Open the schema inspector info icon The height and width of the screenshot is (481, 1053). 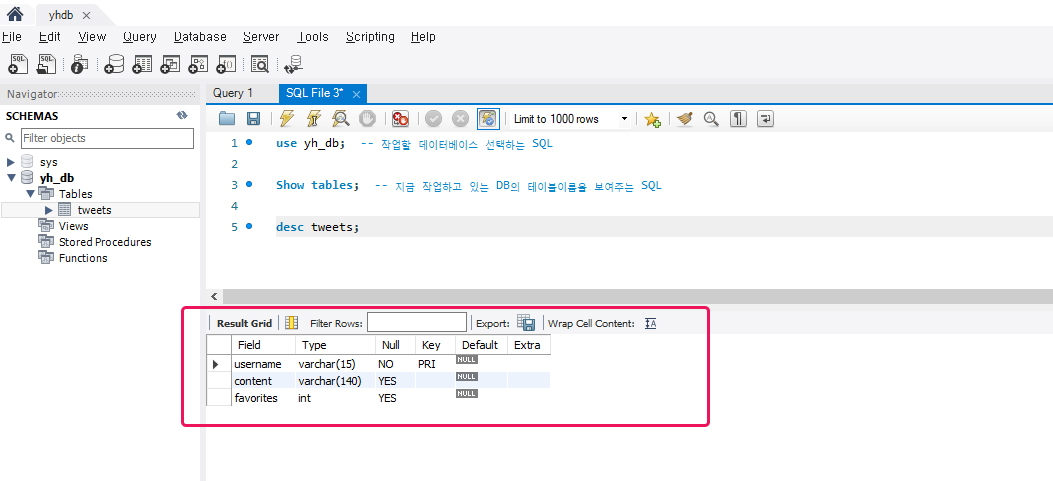[79, 64]
